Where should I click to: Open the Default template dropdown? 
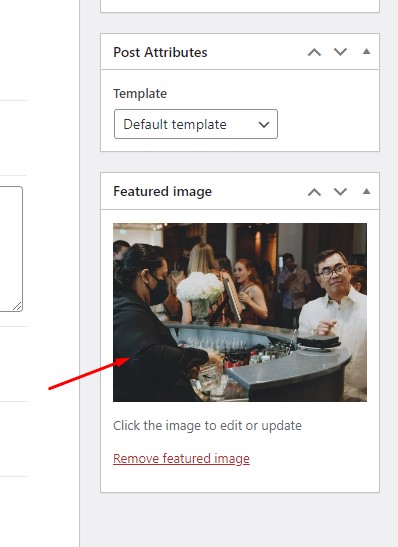(x=196, y=124)
